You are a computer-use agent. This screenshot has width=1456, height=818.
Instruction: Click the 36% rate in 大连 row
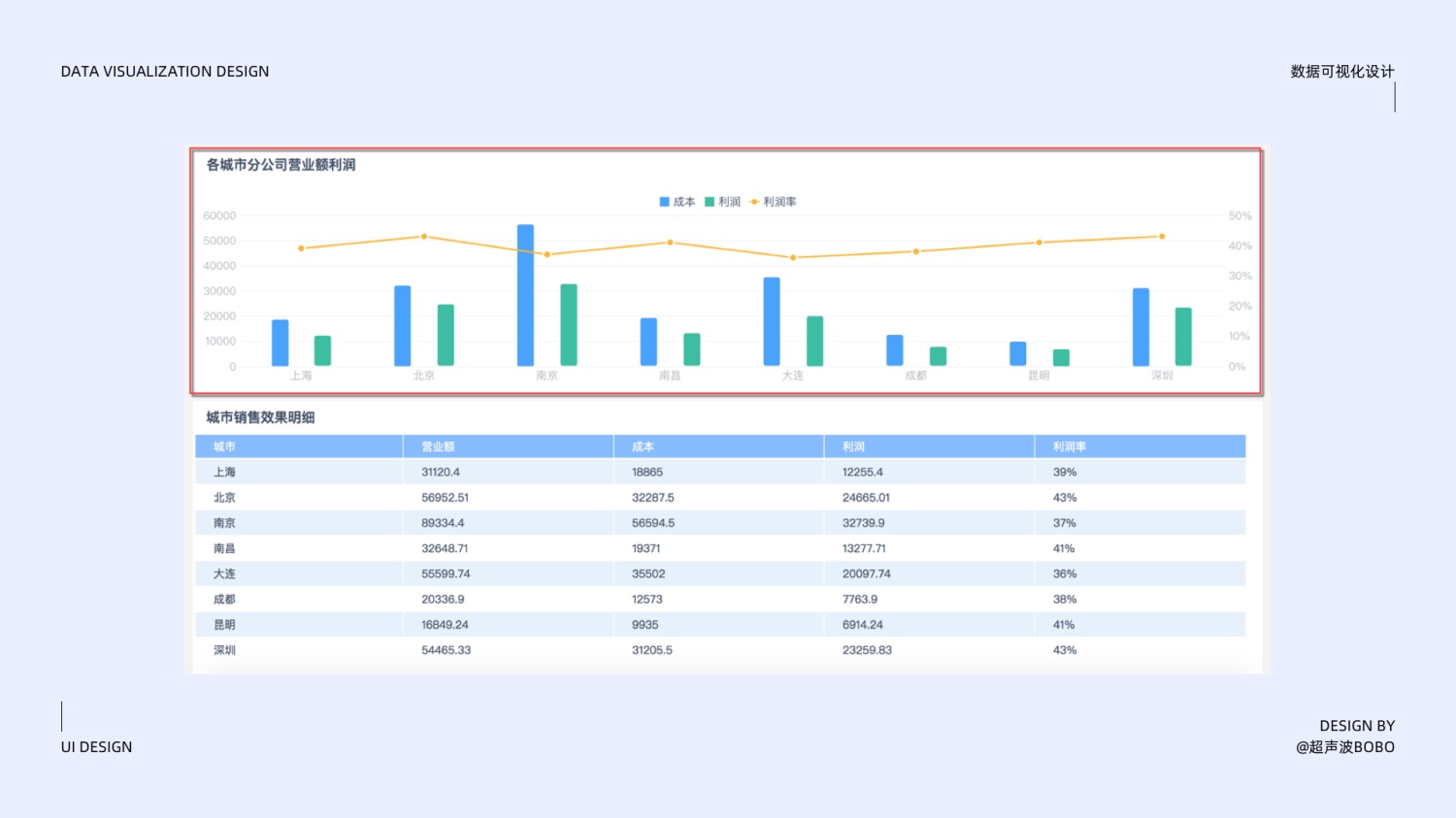click(x=1065, y=573)
